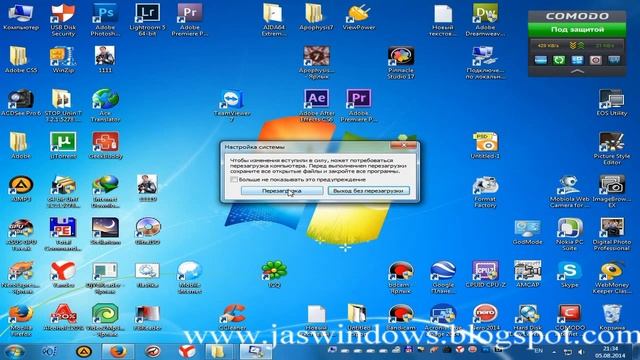Select the Untitled-1 PSD file
The height and width of the screenshot is (360, 640).
(x=485, y=146)
